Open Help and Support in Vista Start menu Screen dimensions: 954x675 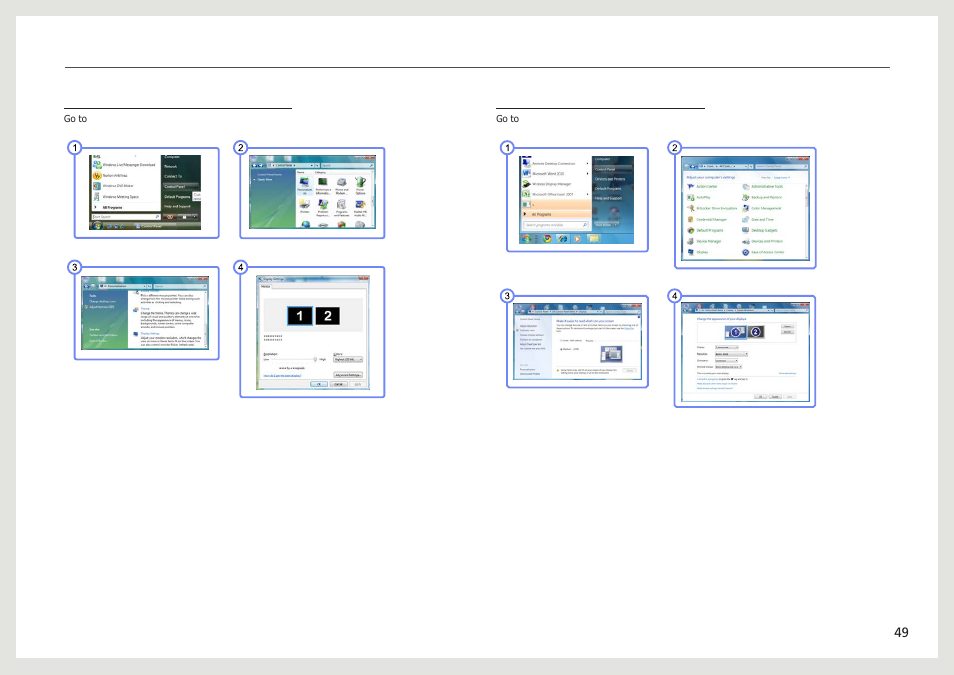coord(177,206)
